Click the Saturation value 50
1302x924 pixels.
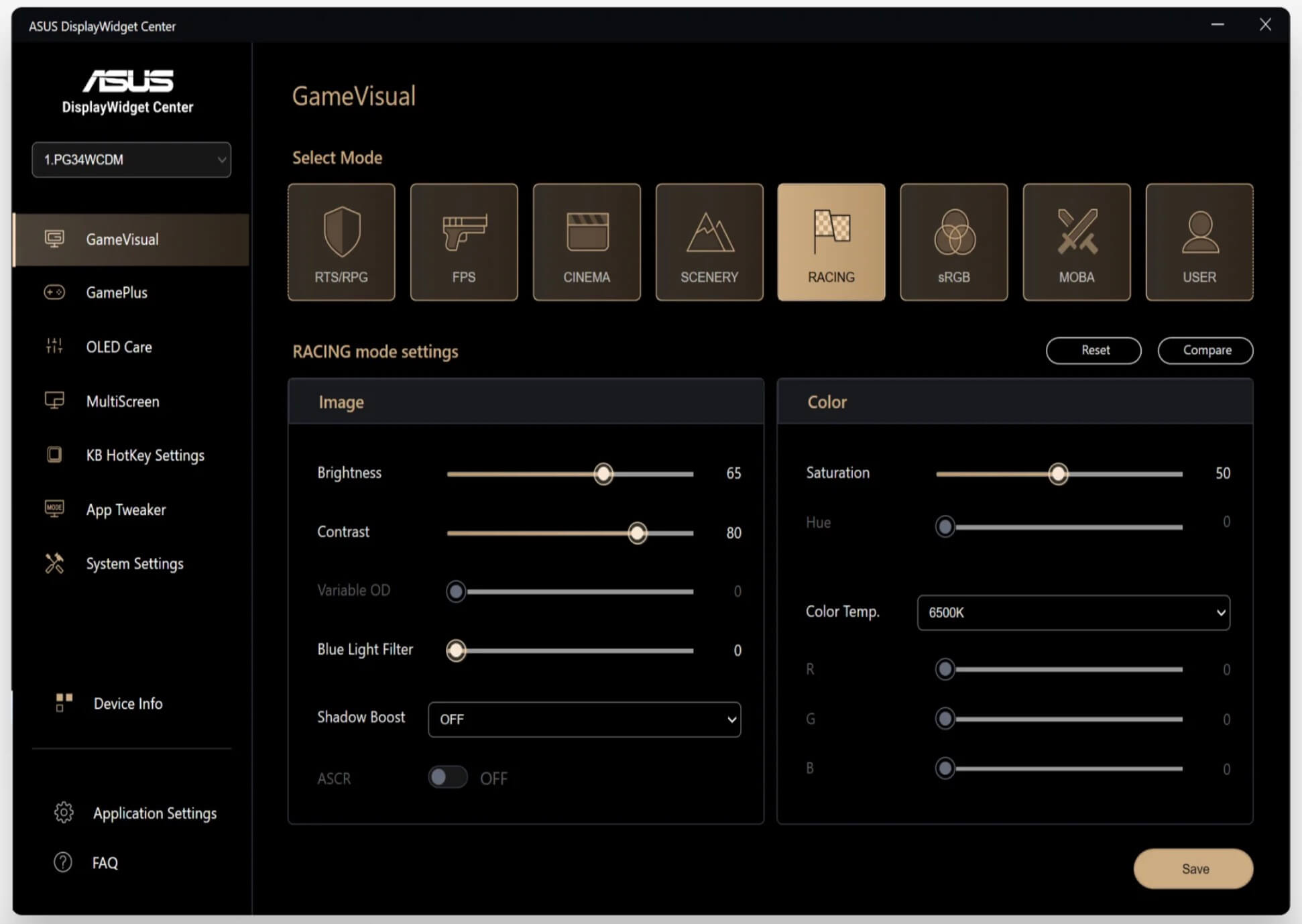[x=1223, y=473]
